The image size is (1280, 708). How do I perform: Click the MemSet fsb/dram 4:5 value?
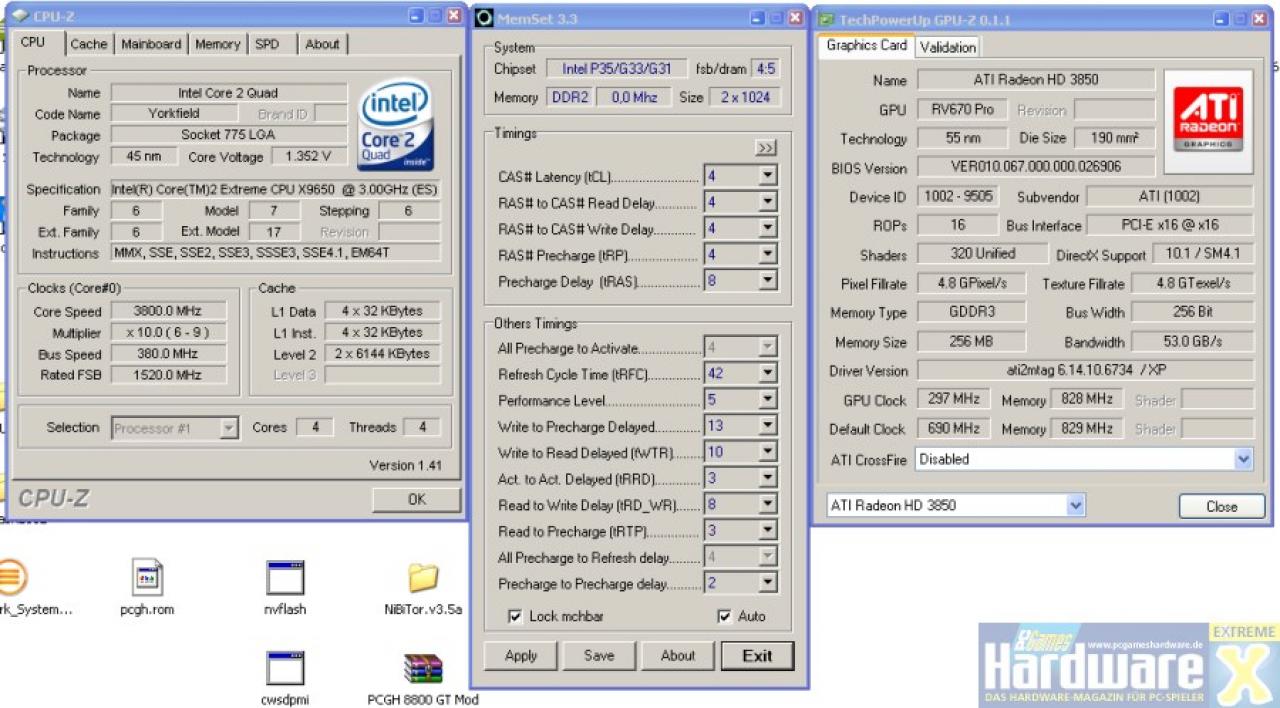[765, 69]
